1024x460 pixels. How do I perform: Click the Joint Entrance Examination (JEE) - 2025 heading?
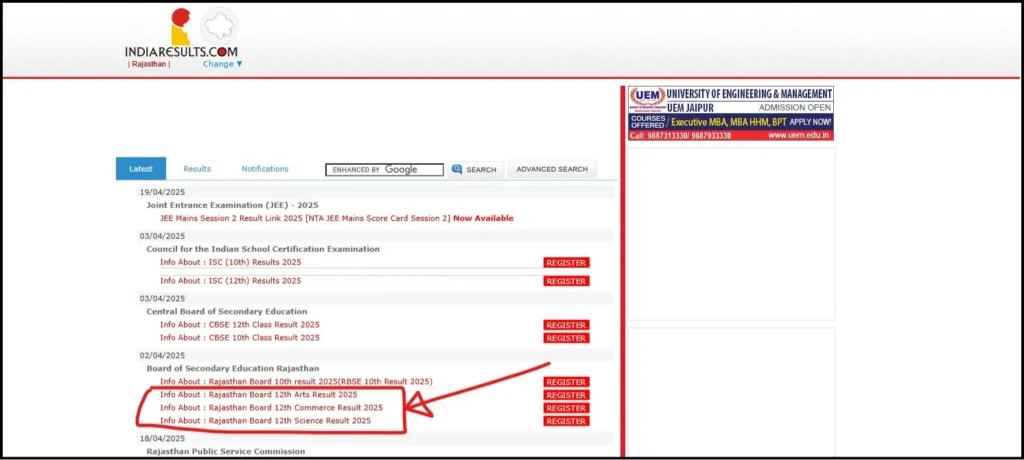[x=232, y=205]
